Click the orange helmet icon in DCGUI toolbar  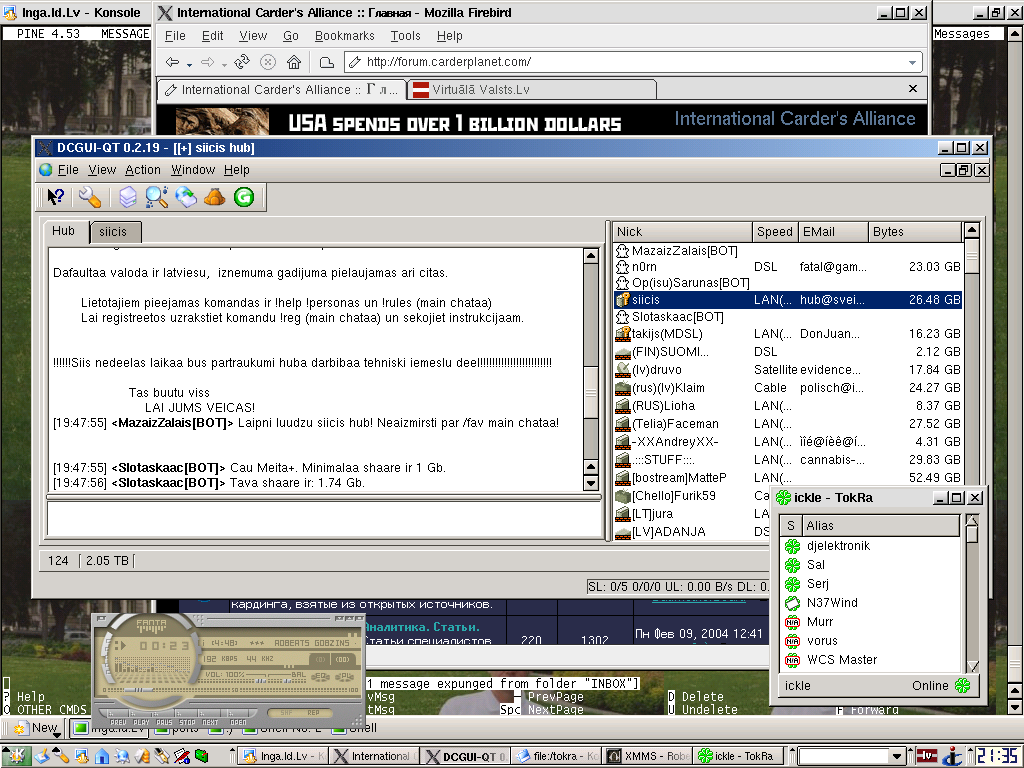pyautogui.click(x=214, y=197)
